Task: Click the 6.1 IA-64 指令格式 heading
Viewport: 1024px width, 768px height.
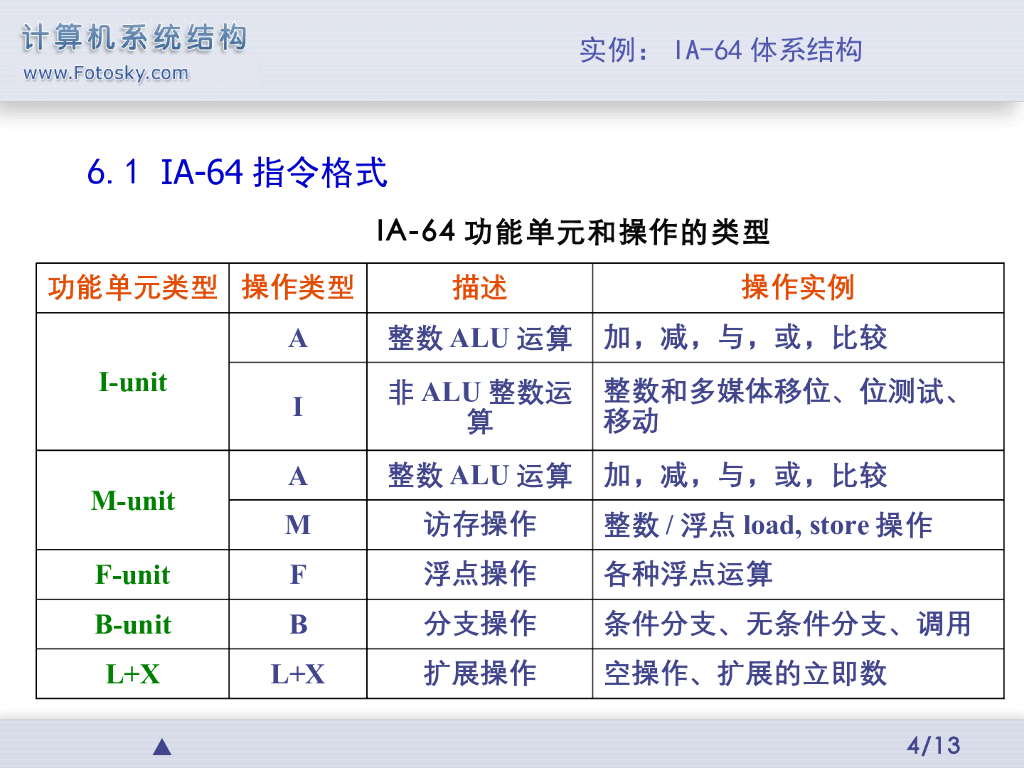Action: point(237,173)
